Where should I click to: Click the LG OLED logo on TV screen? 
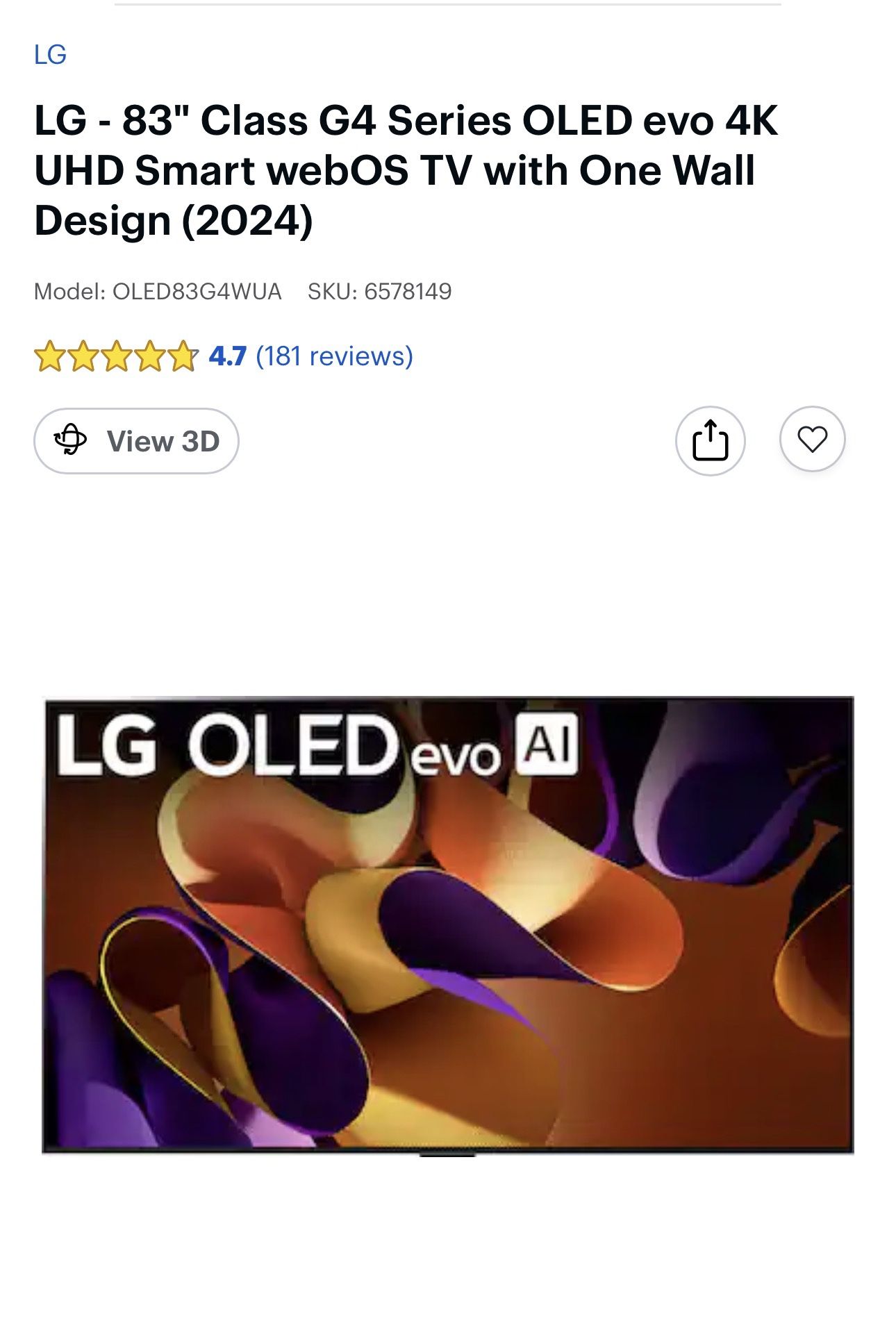click(226, 746)
